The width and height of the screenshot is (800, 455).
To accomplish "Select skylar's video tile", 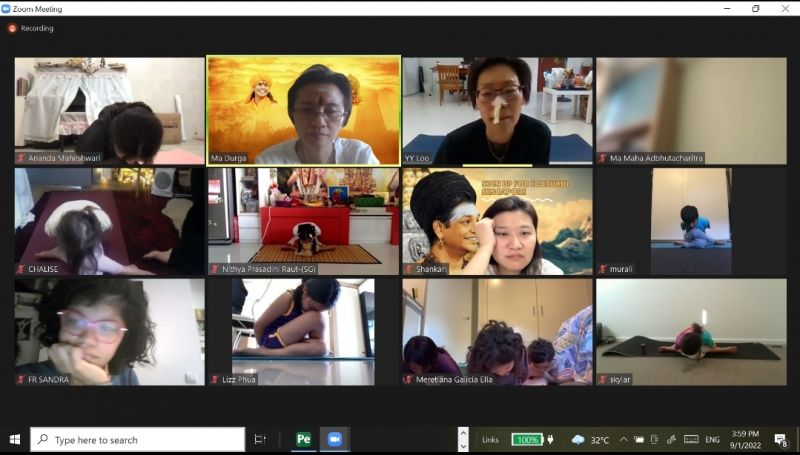I will tap(692, 332).
